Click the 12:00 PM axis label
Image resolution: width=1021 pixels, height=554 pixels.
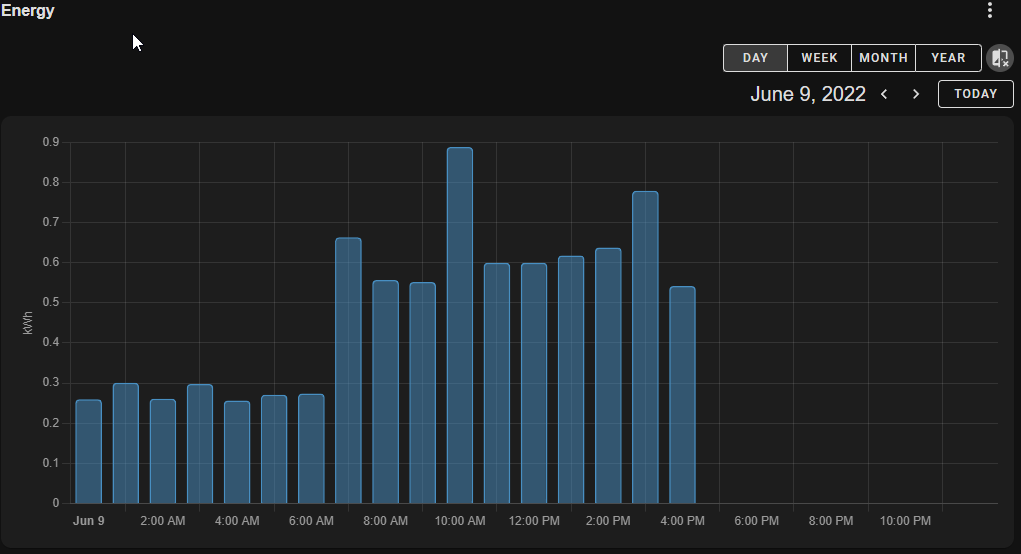534,521
